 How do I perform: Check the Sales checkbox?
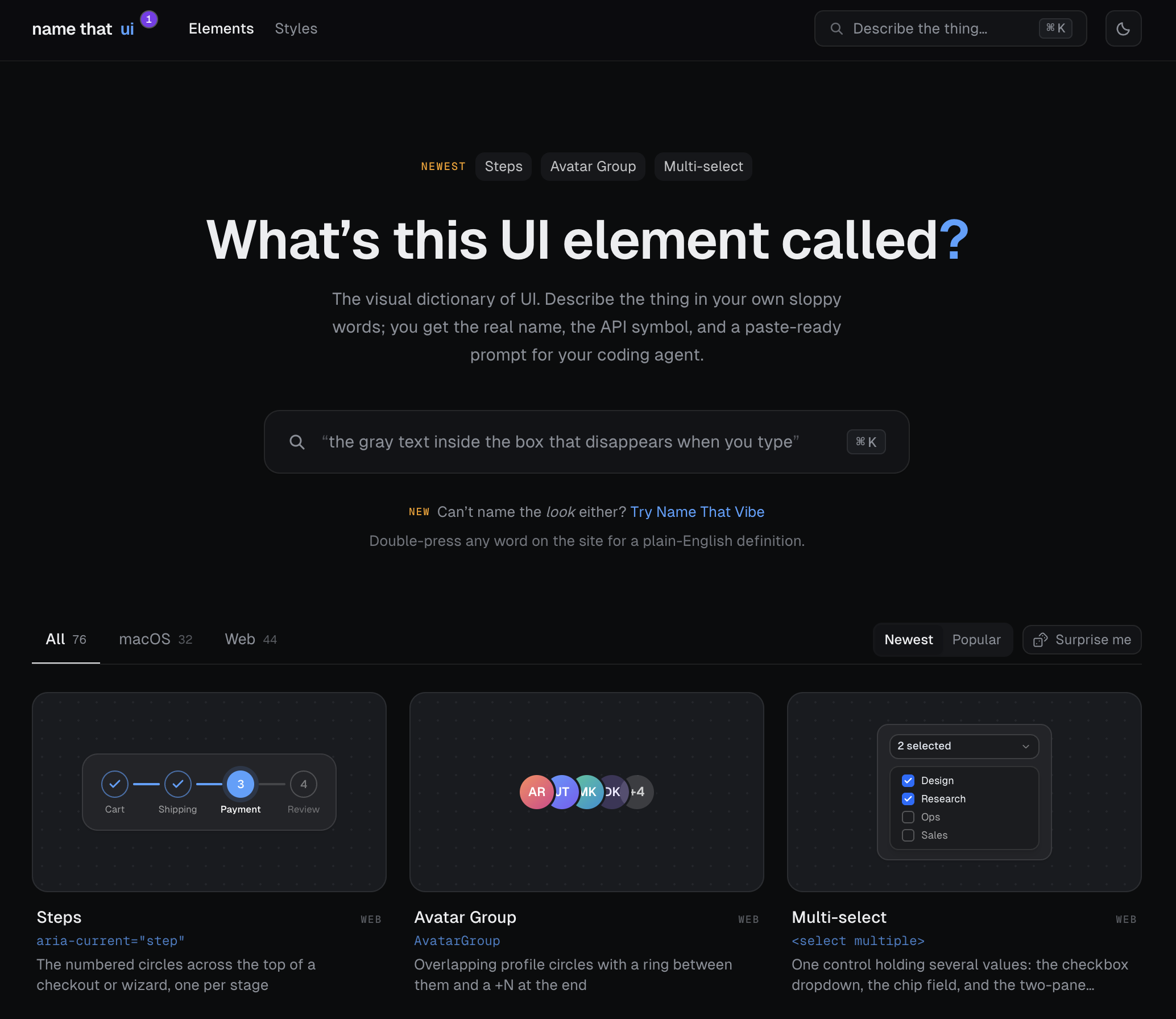(908, 835)
